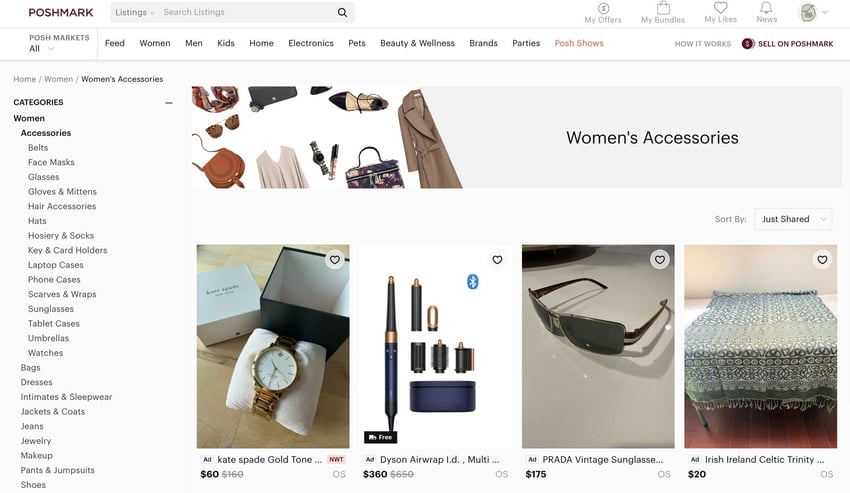Select the Bags category

point(30,367)
